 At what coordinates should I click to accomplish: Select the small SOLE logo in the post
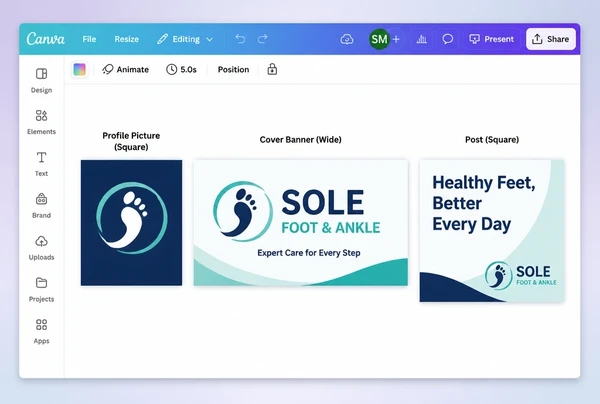521,275
